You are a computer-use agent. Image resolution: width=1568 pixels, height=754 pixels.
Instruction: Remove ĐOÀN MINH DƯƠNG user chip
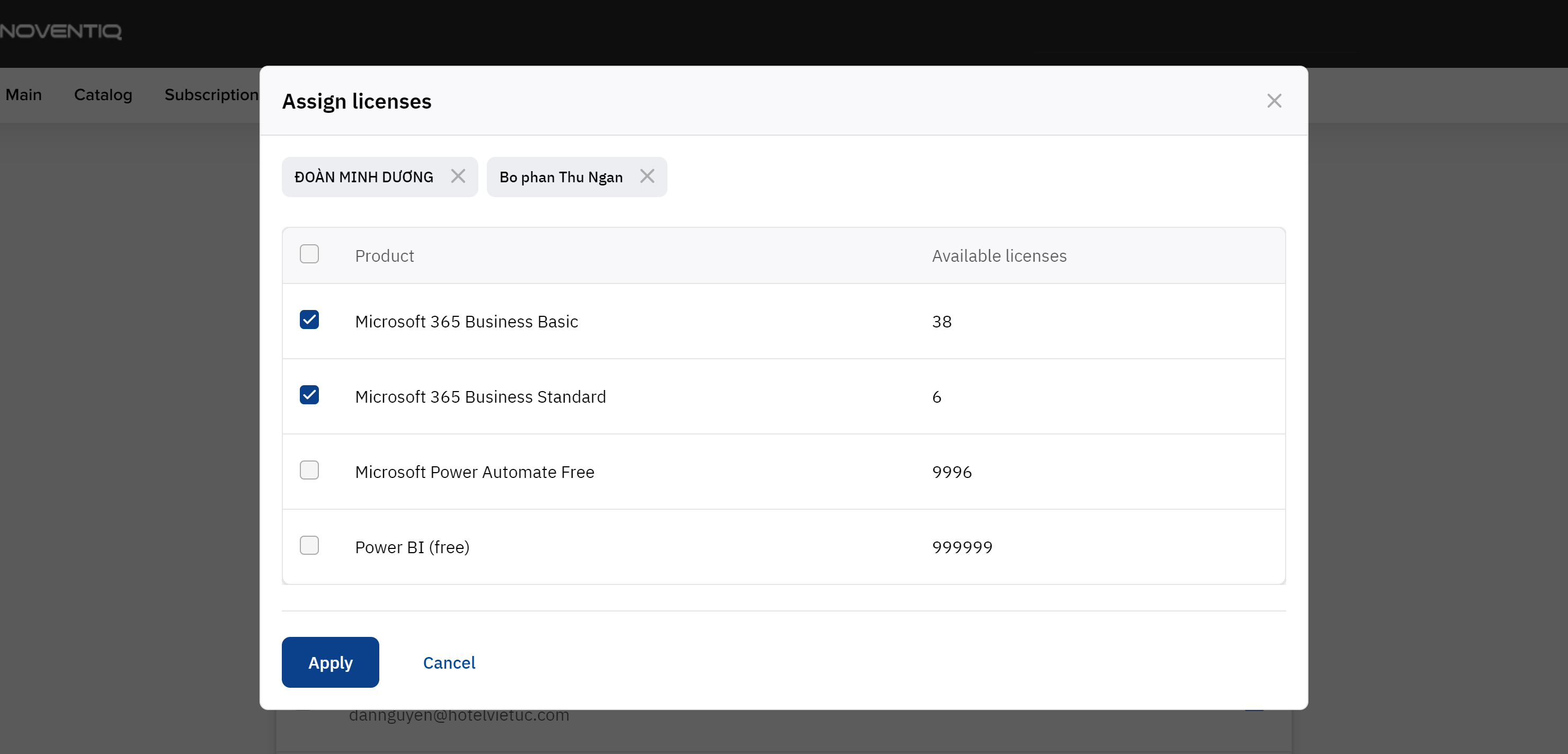click(458, 176)
